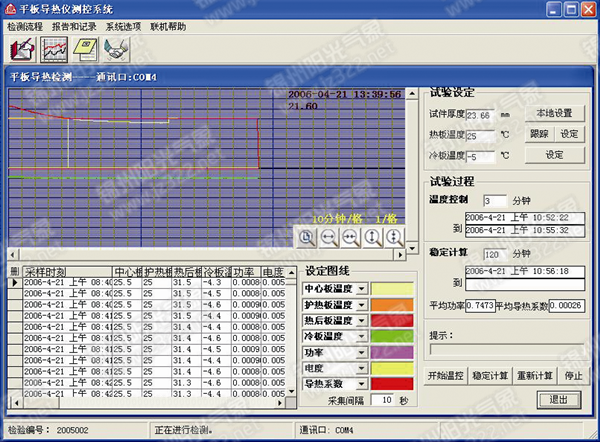The width and height of the screenshot is (600, 442).
Task: Click the clock magnifier zoom icon
Action: [x=305, y=237]
